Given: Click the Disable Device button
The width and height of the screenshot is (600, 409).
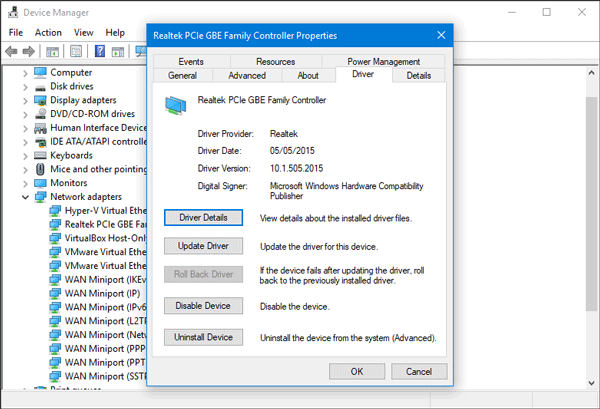Looking at the screenshot, I should click(x=203, y=306).
